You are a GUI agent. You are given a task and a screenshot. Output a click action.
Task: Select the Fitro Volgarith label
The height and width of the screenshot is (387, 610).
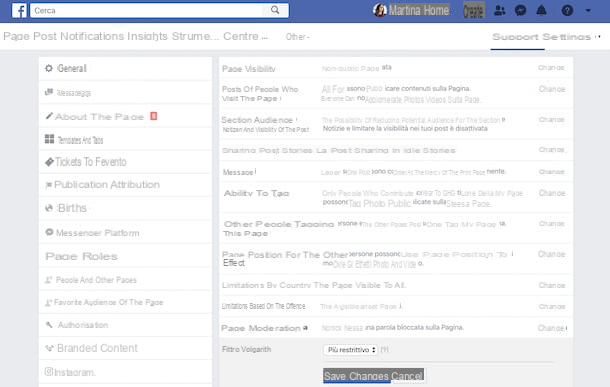coord(246,349)
